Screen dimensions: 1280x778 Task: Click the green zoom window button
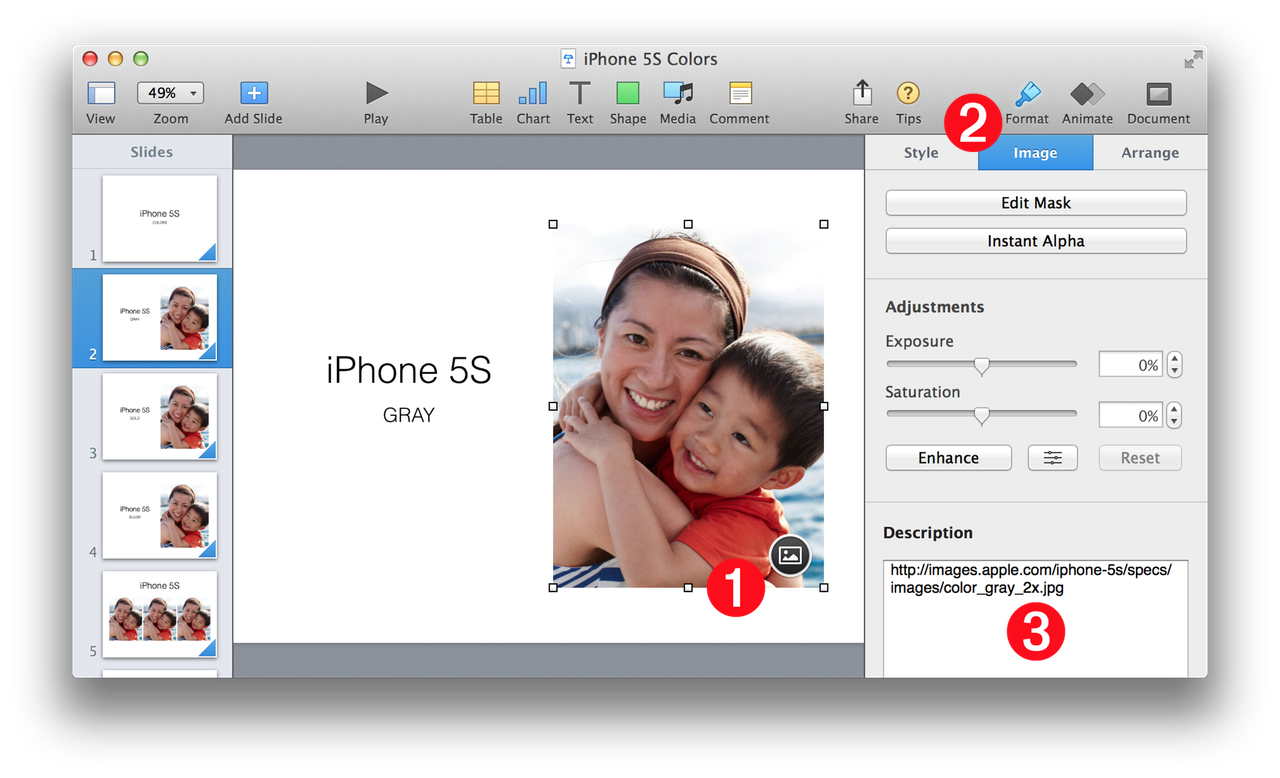141,59
